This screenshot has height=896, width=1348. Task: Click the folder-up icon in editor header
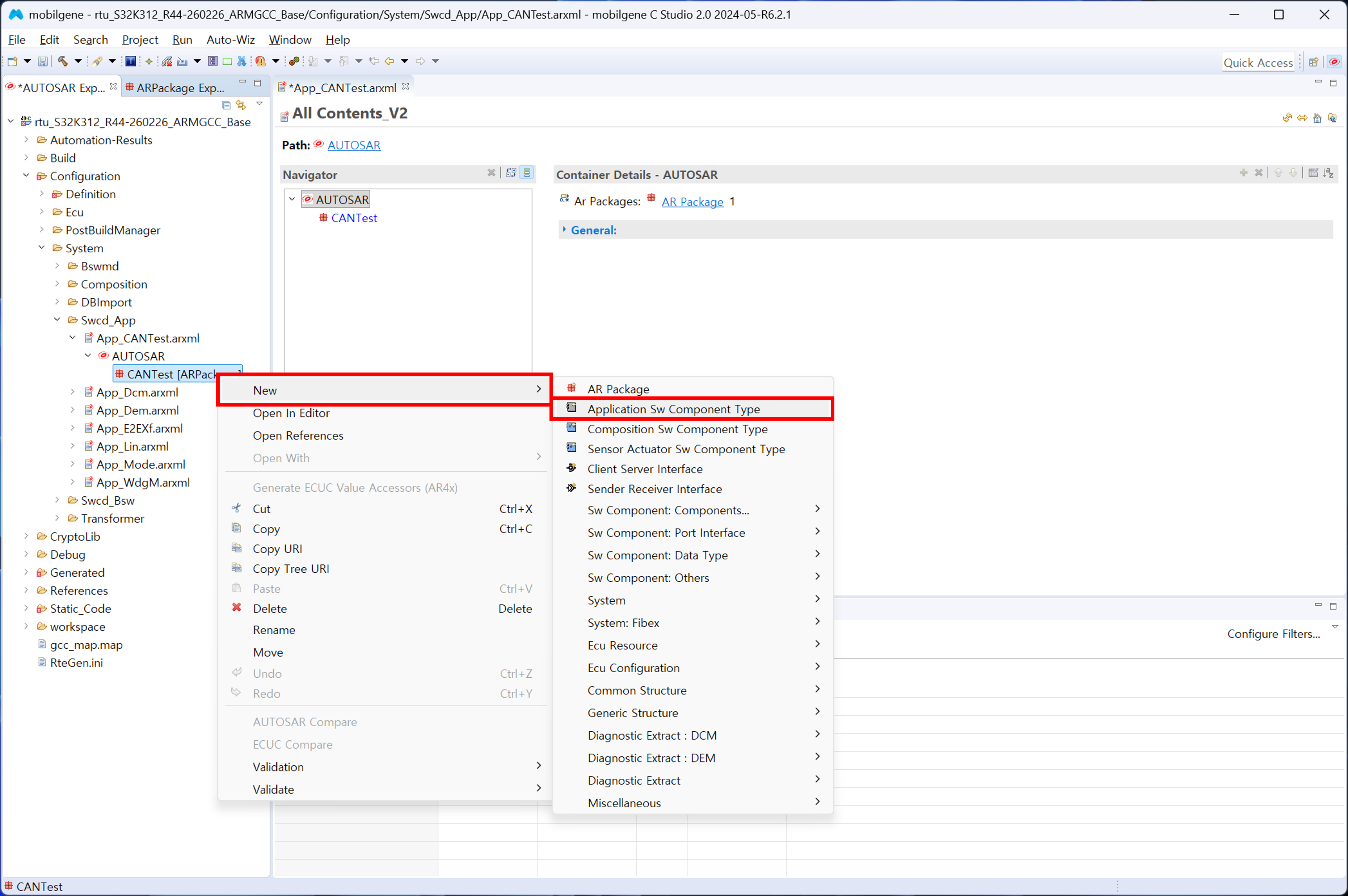[x=1332, y=118]
